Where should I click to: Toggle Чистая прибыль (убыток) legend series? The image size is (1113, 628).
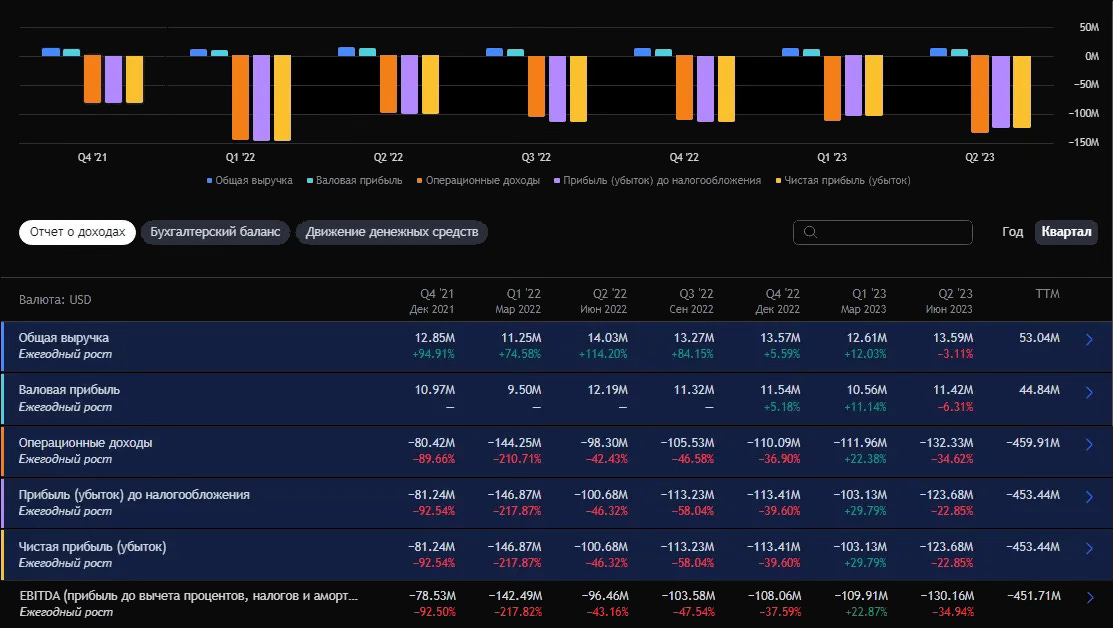pyautogui.click(x=843, y=180)
